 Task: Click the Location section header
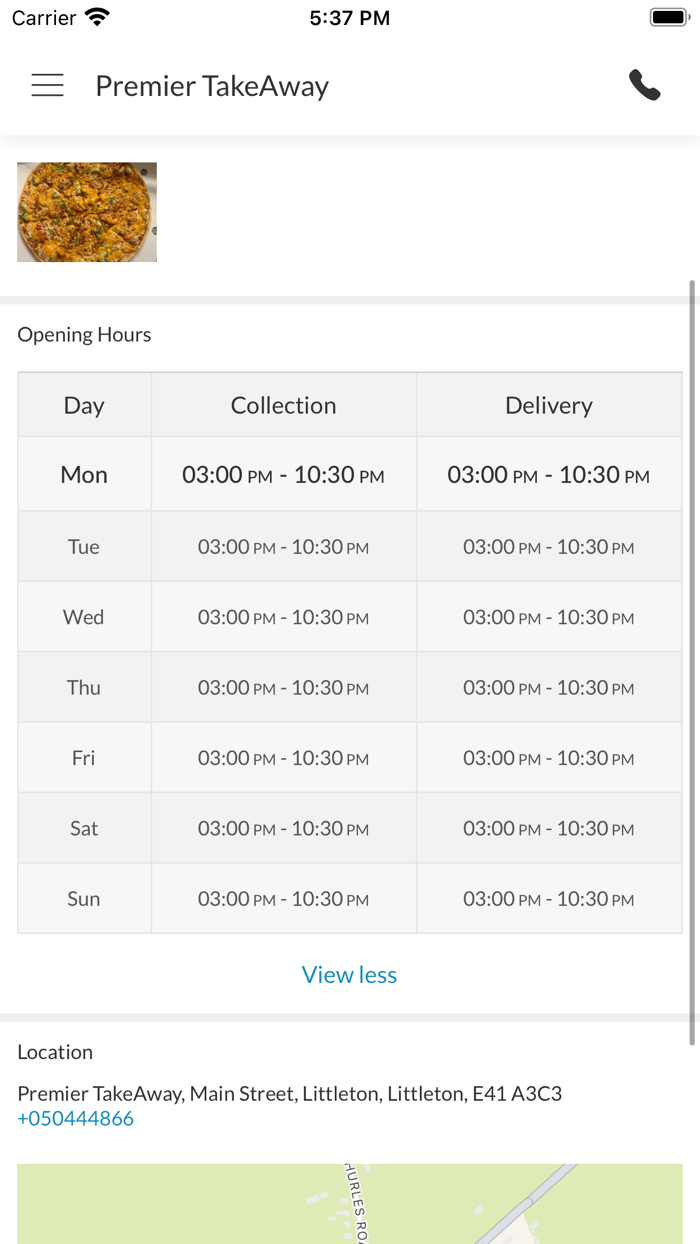(x=55, y=1052)
